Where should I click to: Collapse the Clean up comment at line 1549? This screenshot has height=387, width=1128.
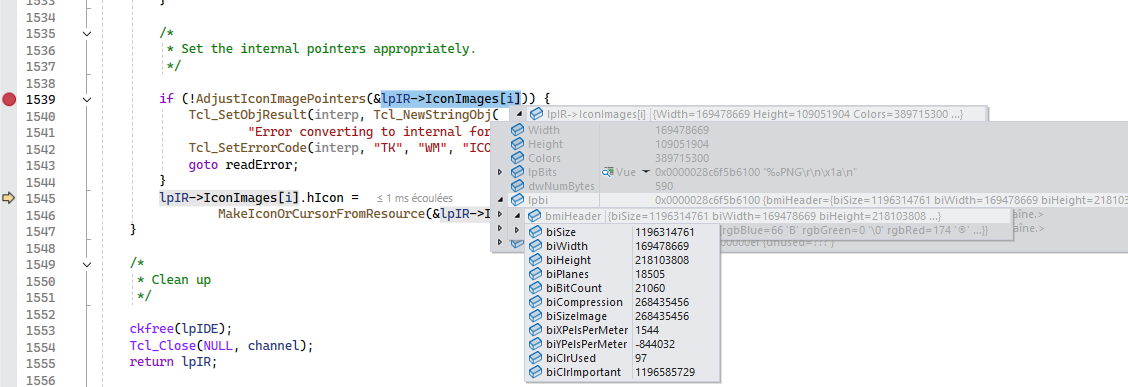87,264
